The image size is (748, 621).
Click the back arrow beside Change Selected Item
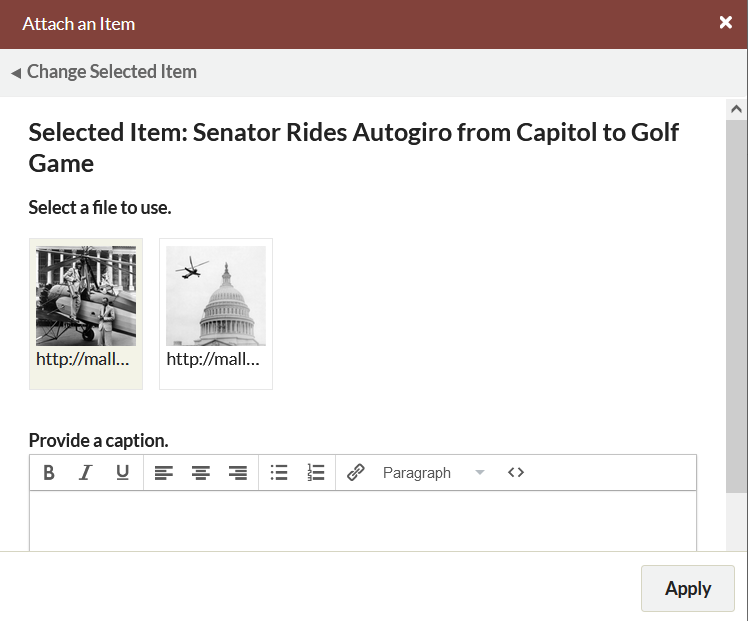click(16, 73)
